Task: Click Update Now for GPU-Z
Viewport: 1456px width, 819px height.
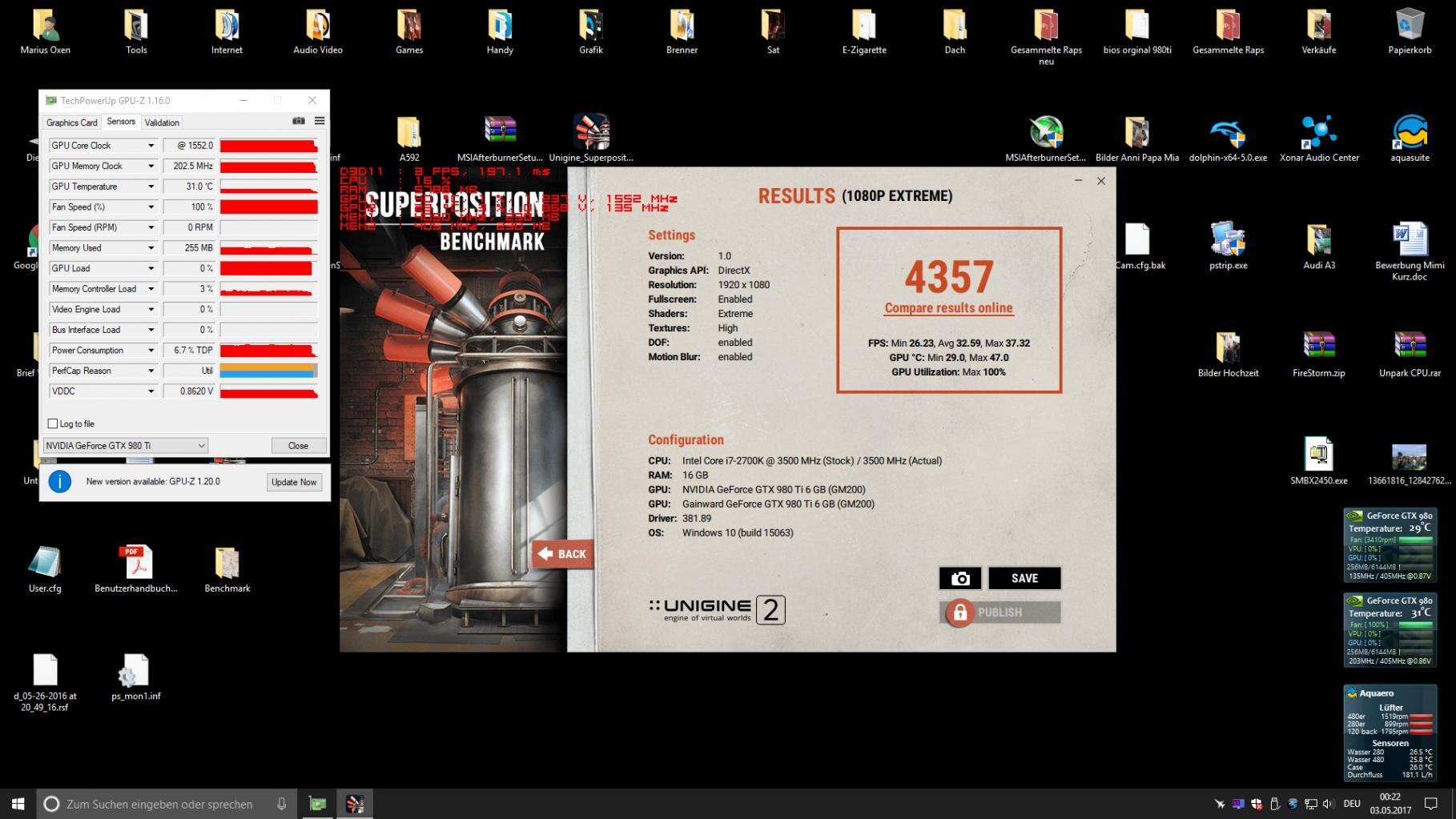Action: tap(294, 482)
